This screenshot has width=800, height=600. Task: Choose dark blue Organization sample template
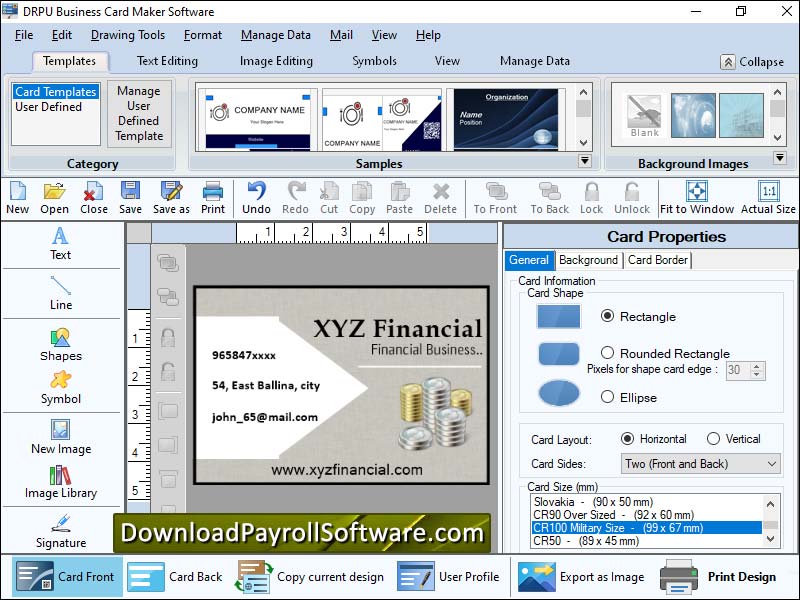(506, 119)
